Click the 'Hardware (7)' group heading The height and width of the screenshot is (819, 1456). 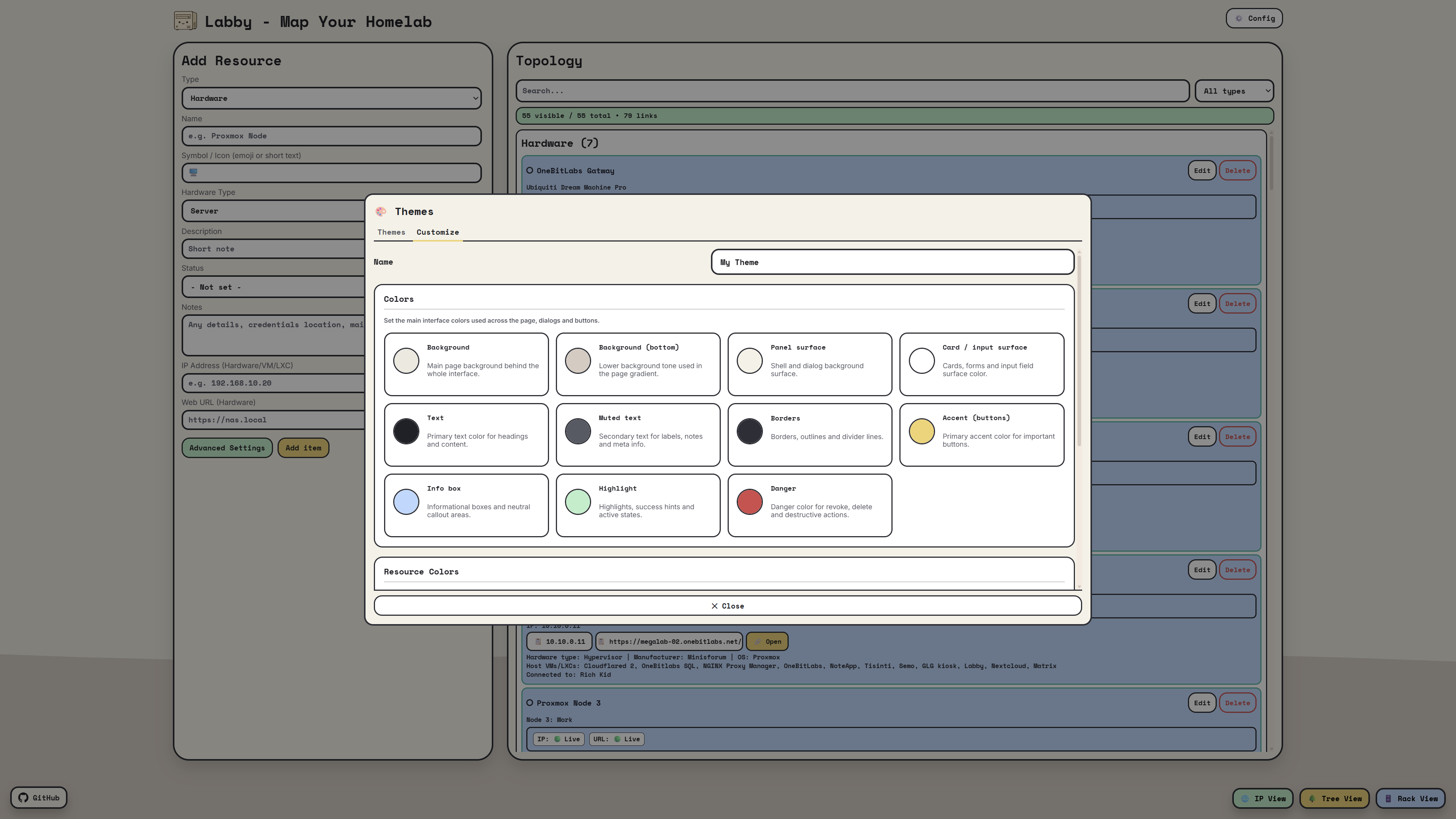click(560, 143)
